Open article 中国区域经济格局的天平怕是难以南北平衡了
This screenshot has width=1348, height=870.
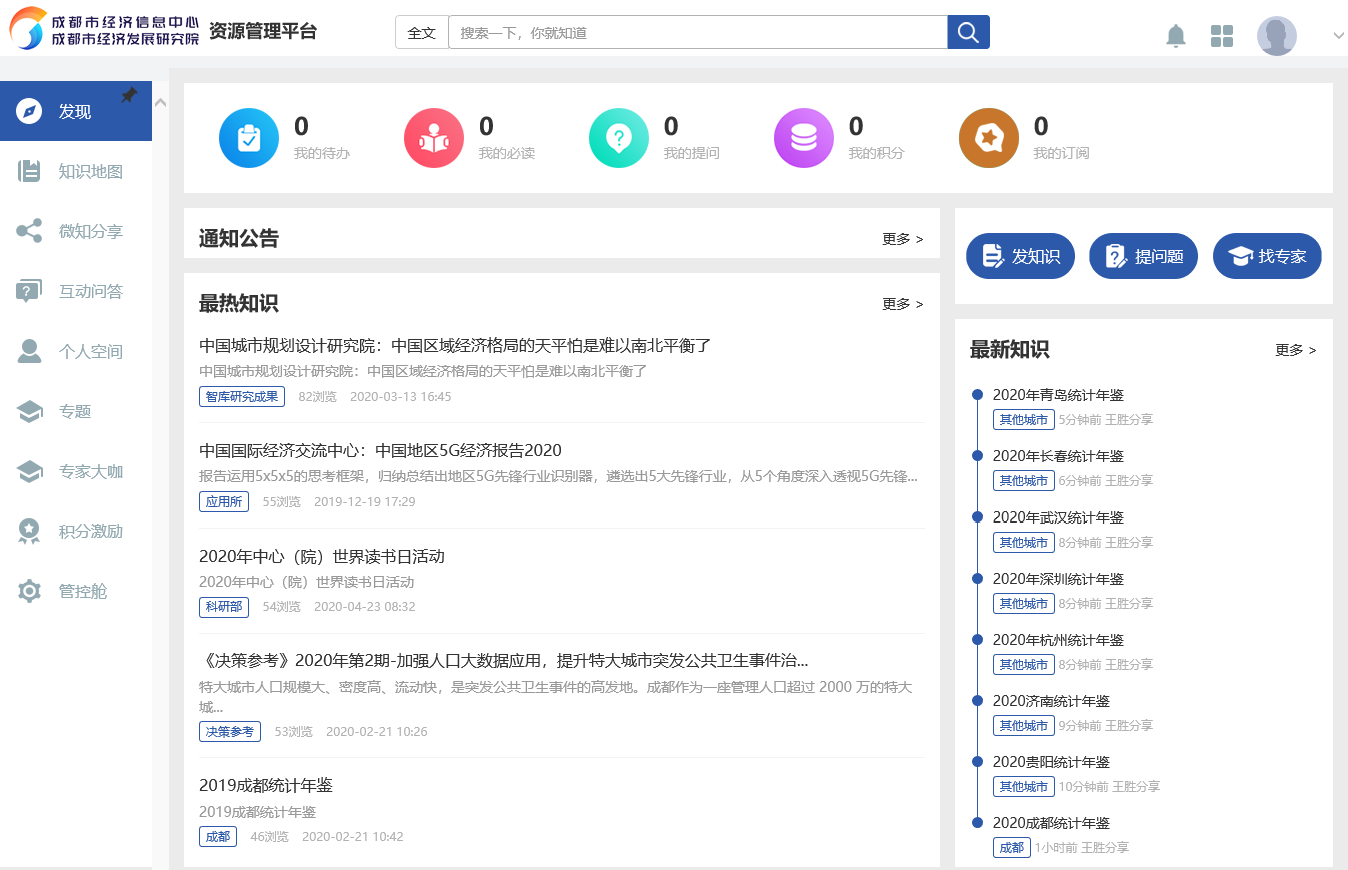(x=455, y=346)
